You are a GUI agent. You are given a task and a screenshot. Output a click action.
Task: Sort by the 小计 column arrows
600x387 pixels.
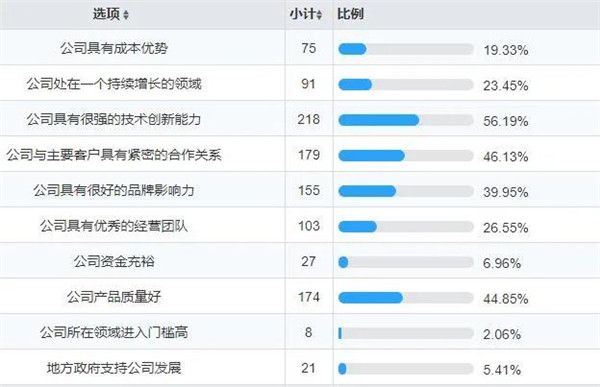pyautogui.click(x=319, y=15)
